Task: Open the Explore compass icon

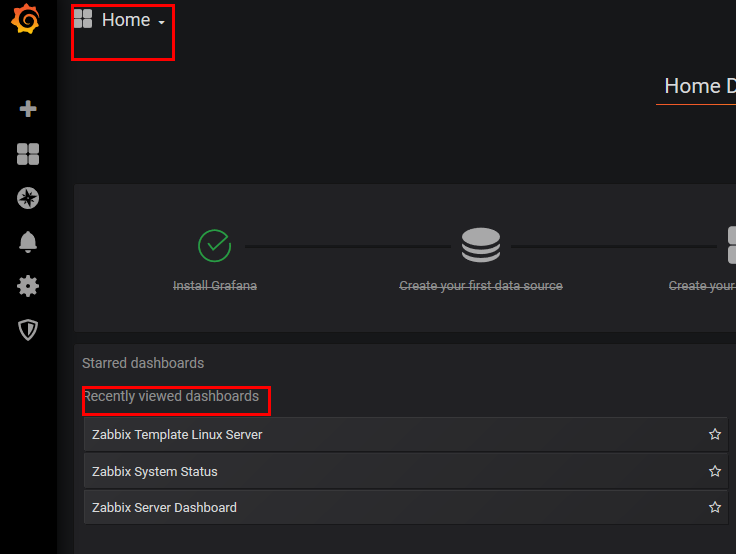Action: click(28, 198)
